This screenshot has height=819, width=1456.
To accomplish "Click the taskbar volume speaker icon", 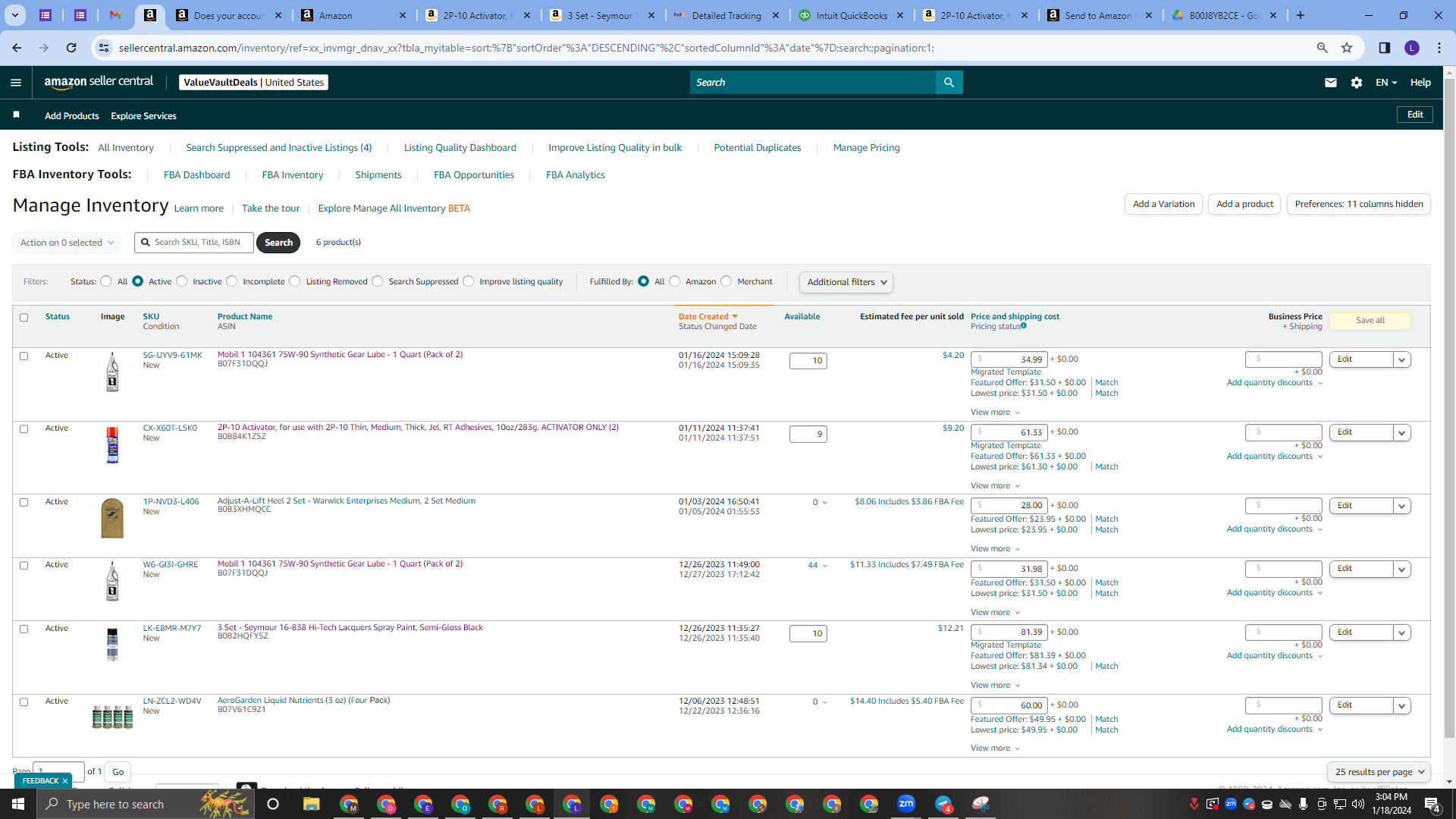I will pos(1358,804).
